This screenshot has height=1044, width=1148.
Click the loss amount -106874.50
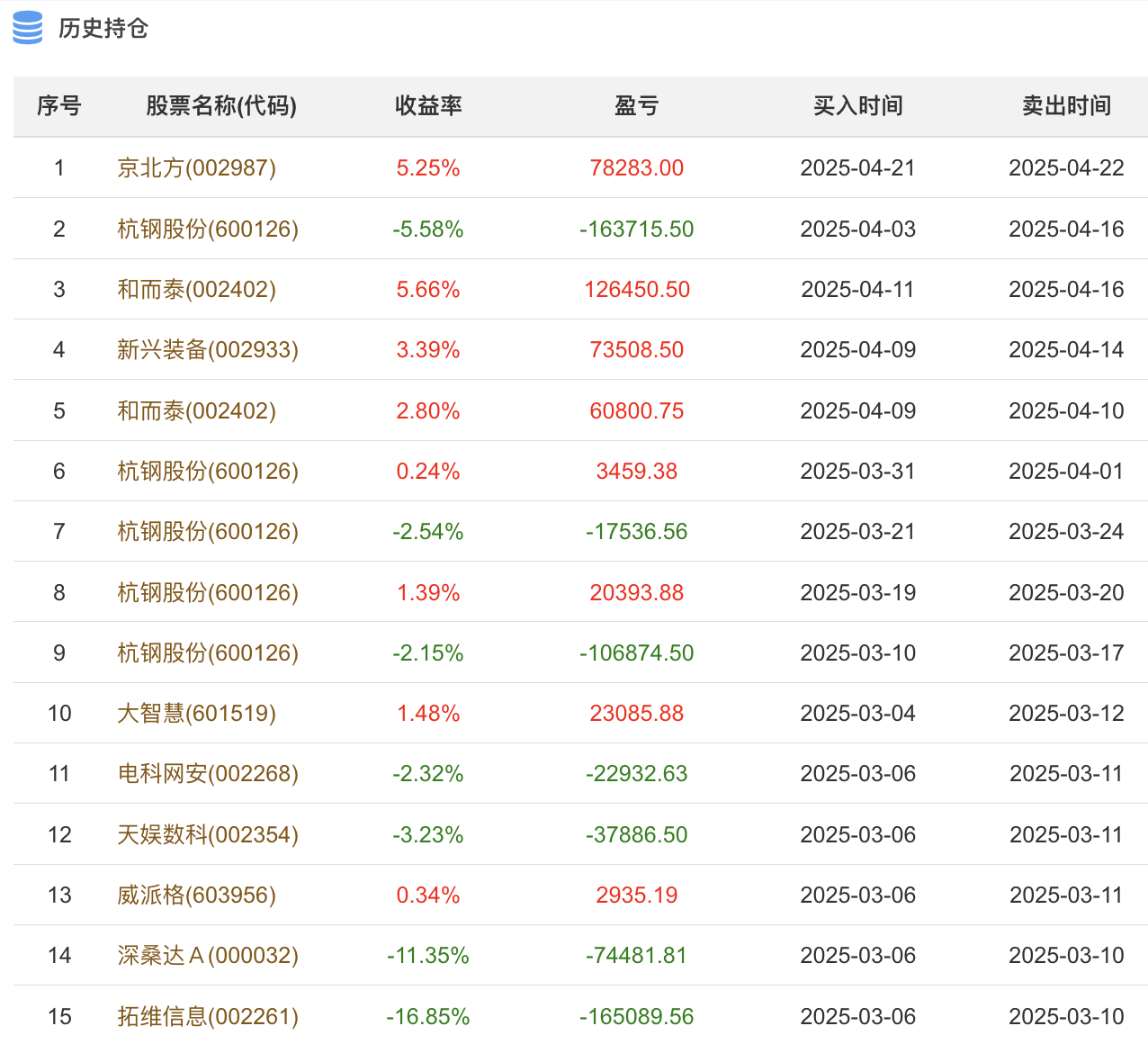[x=637, y=652]
